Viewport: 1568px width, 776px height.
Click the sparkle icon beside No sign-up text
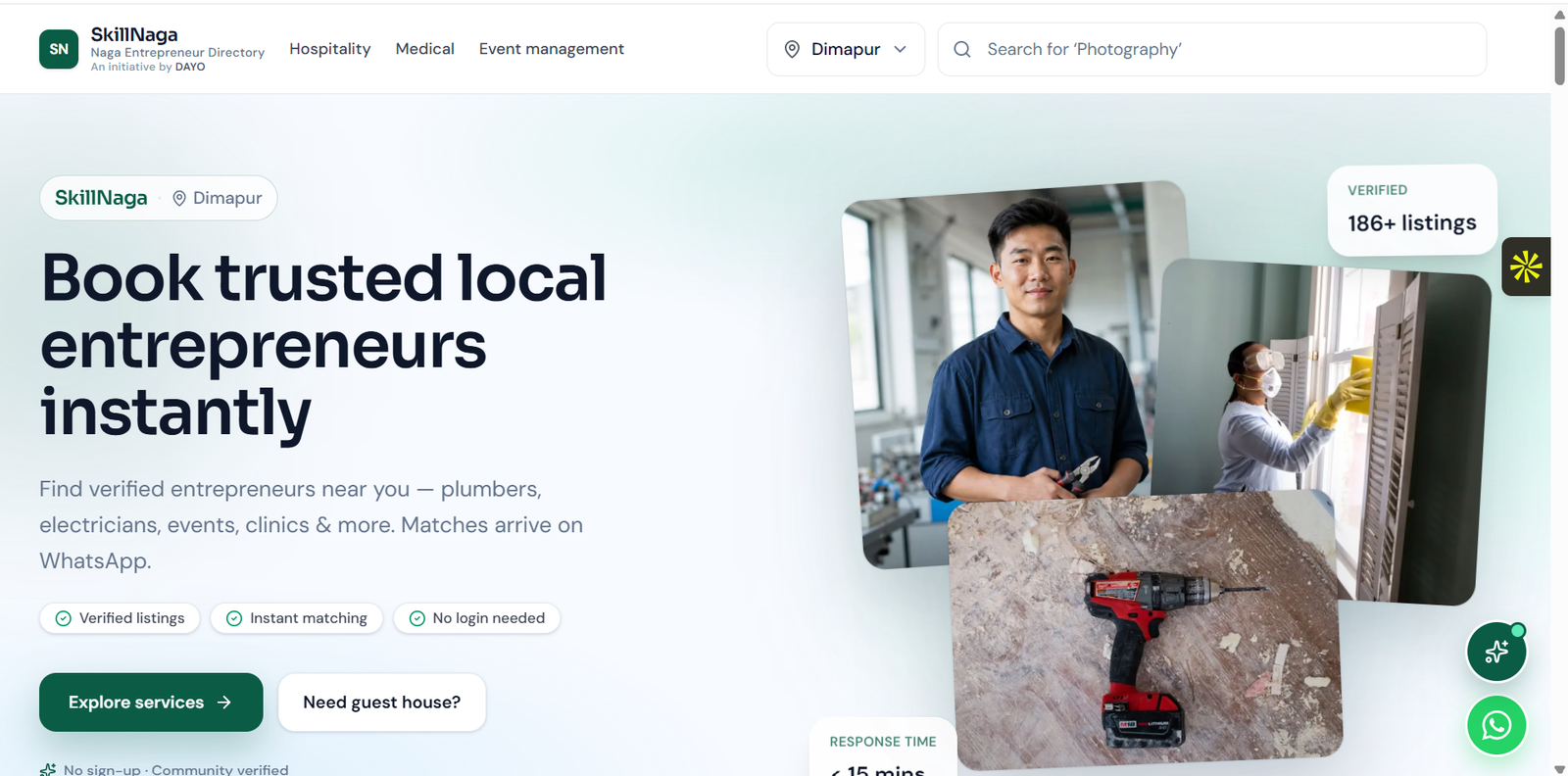48,770
